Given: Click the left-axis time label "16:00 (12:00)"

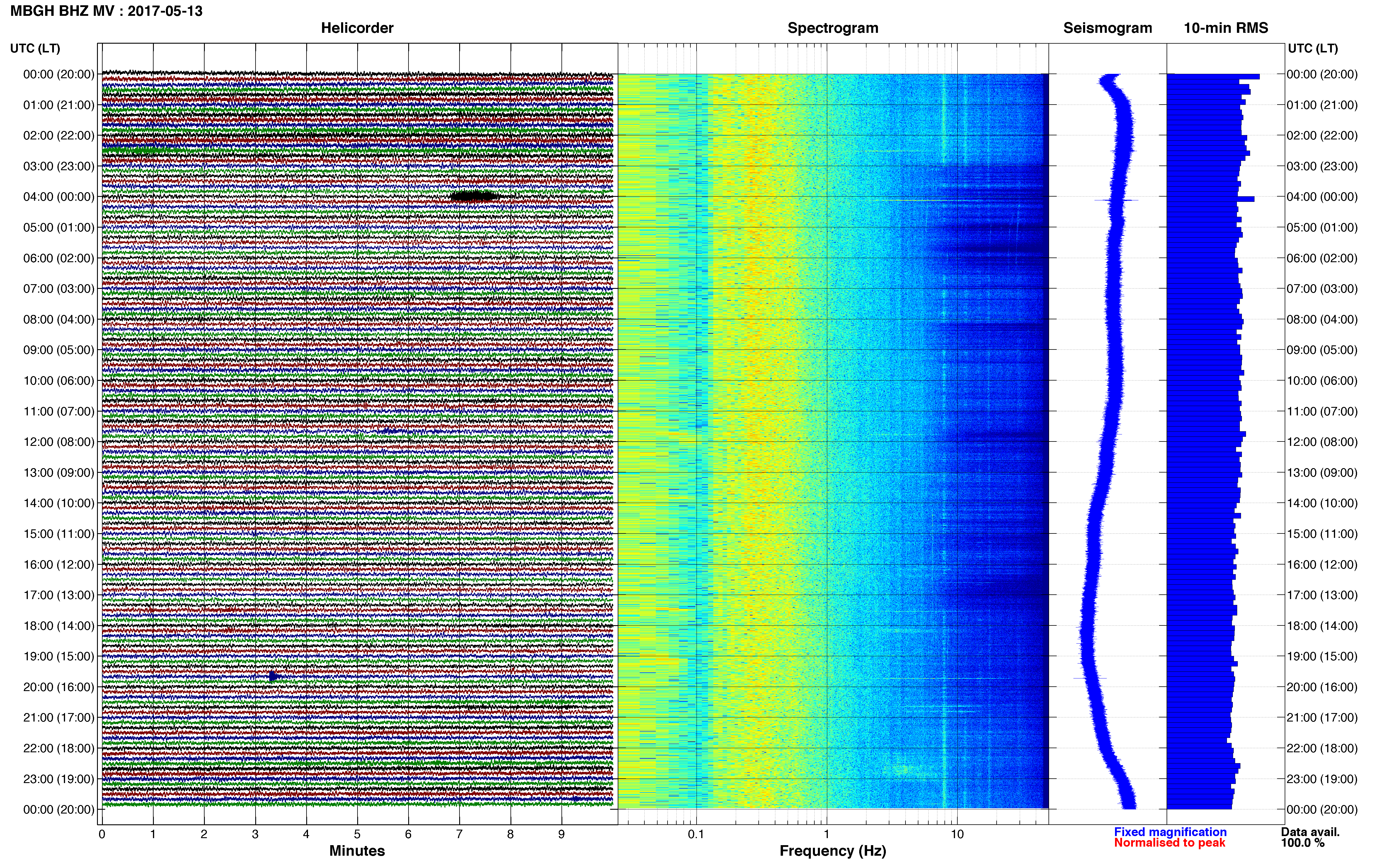Looking at the screenshot, I should 59,564.
